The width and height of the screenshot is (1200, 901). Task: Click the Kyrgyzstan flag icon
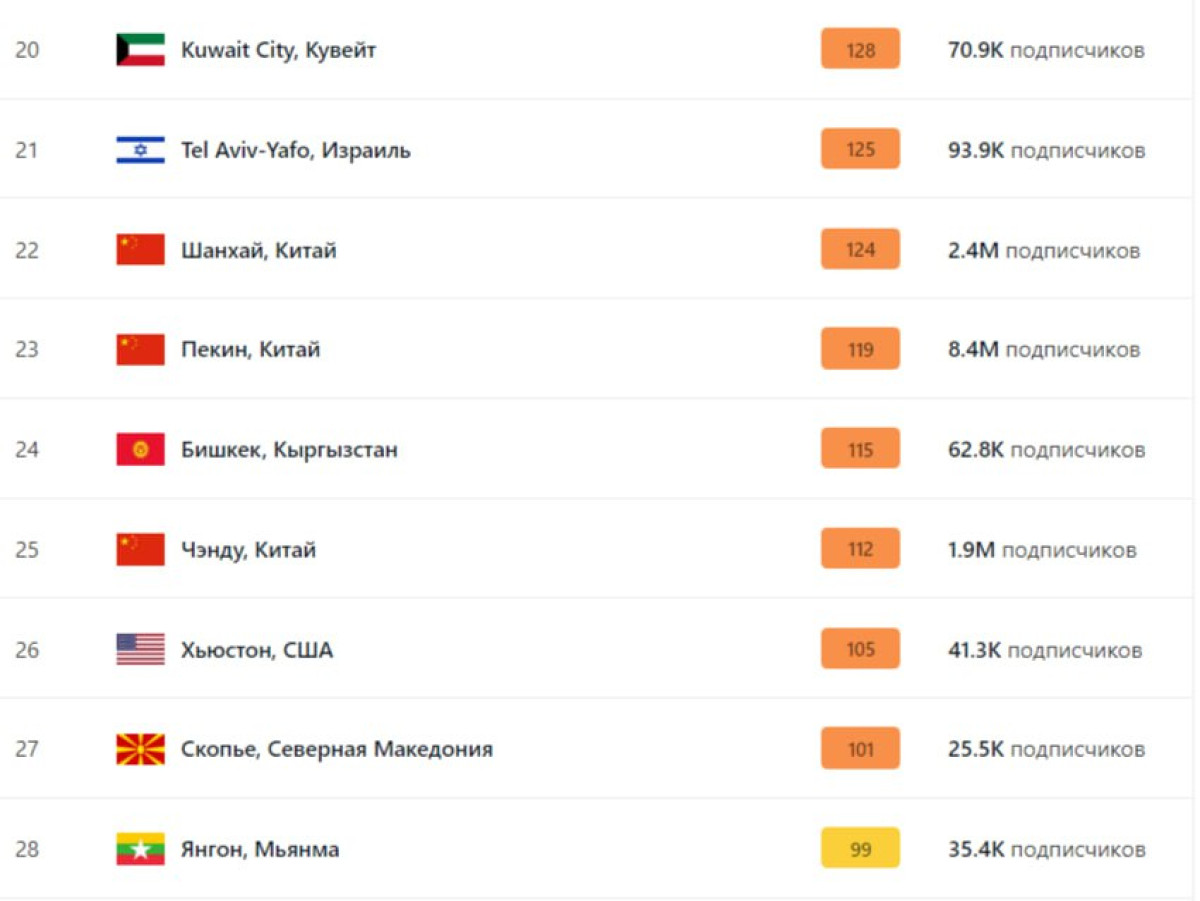click(140, 450)
